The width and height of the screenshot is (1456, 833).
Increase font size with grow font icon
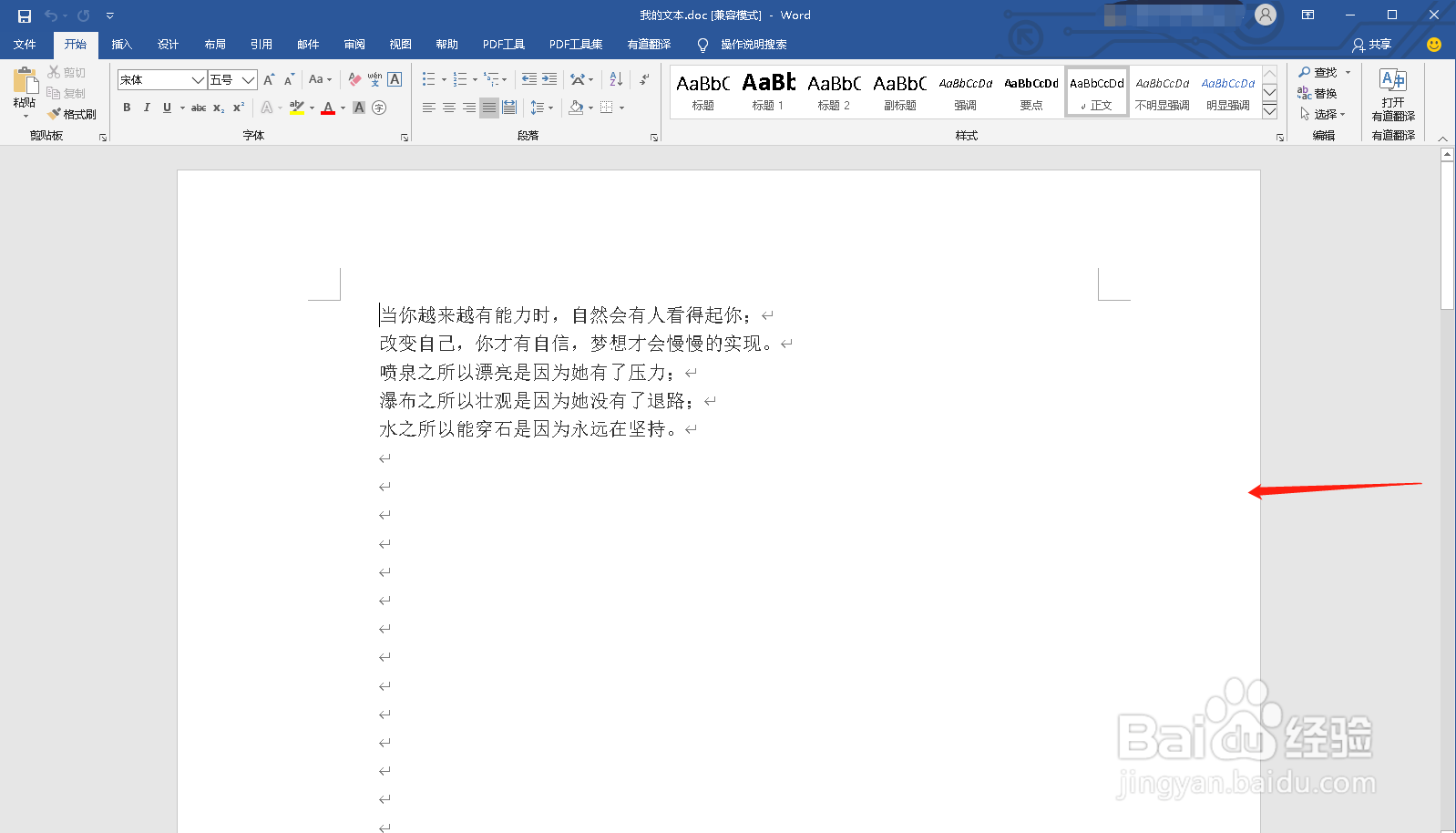[x=269, y=80]
